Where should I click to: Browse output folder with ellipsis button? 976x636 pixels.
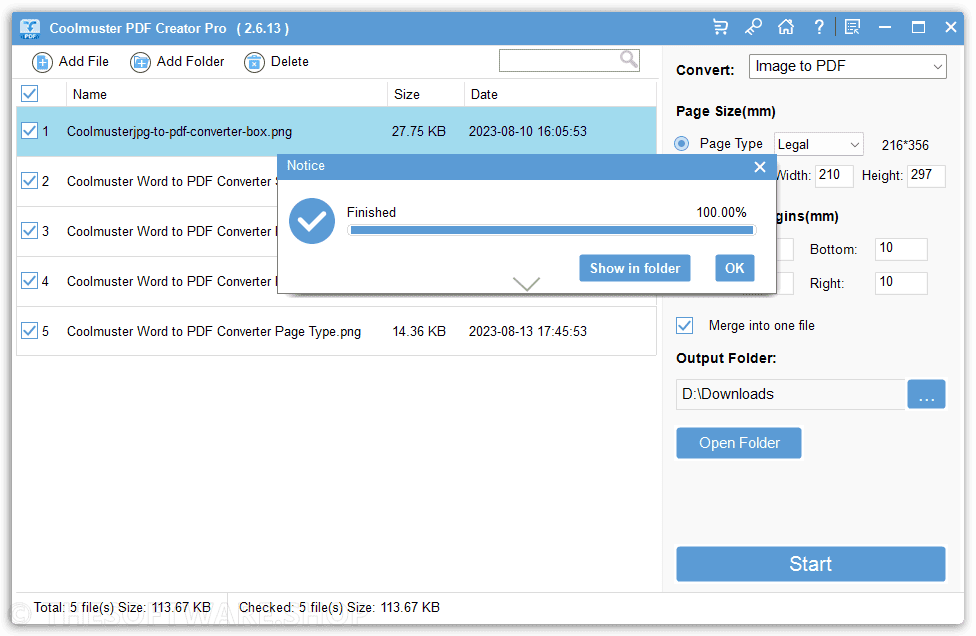pyautogui.click(x=926, y=395)
